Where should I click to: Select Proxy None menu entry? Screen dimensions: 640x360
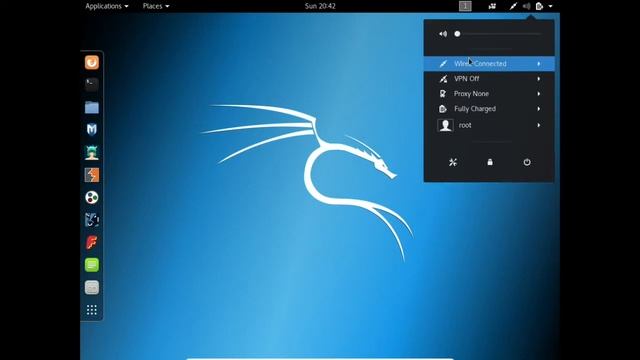tap(489, 94)
